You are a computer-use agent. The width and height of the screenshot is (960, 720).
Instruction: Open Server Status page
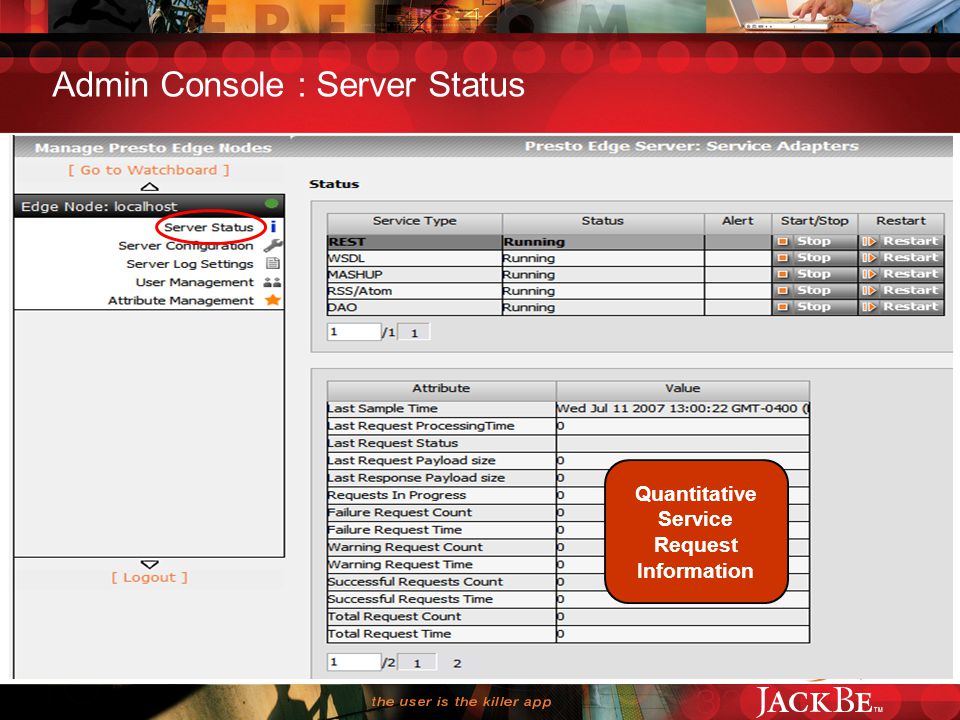209,227
